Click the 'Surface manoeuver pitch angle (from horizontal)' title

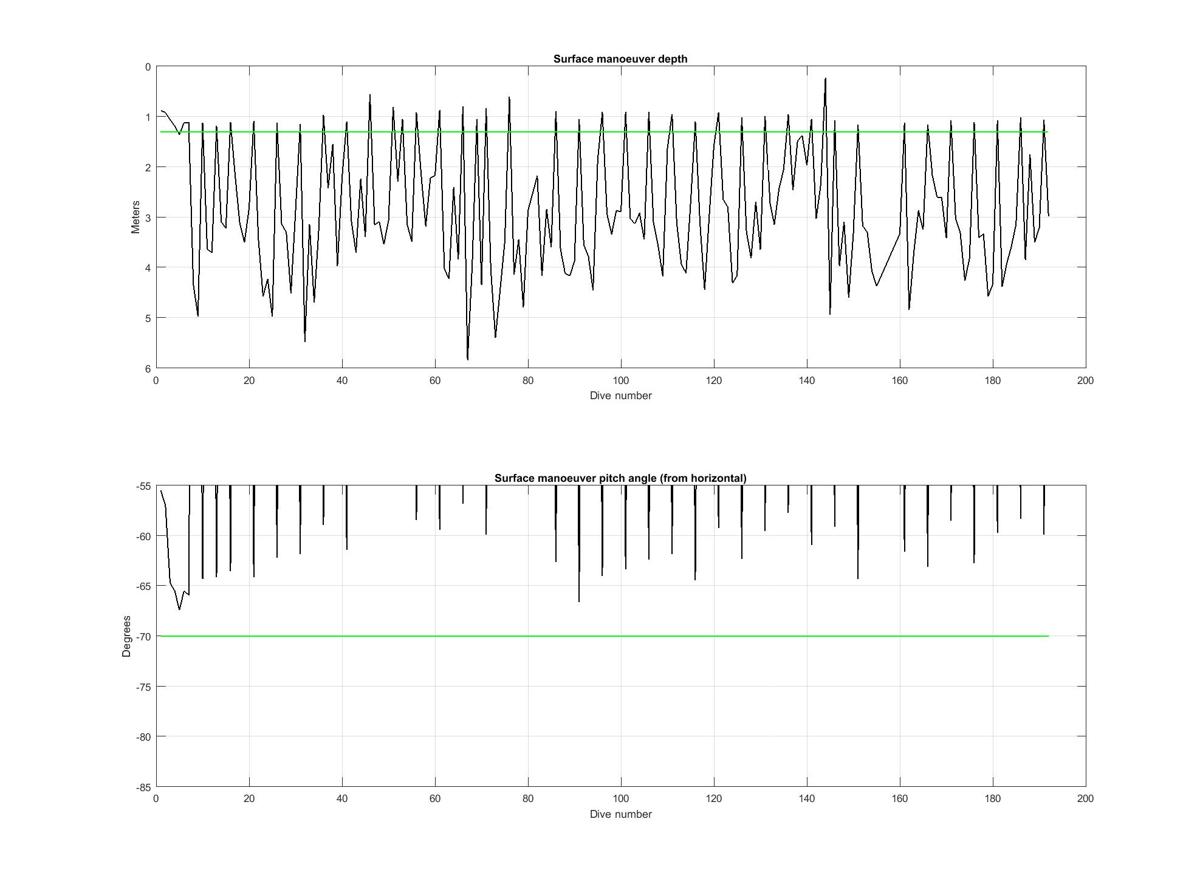coord(620,478)
